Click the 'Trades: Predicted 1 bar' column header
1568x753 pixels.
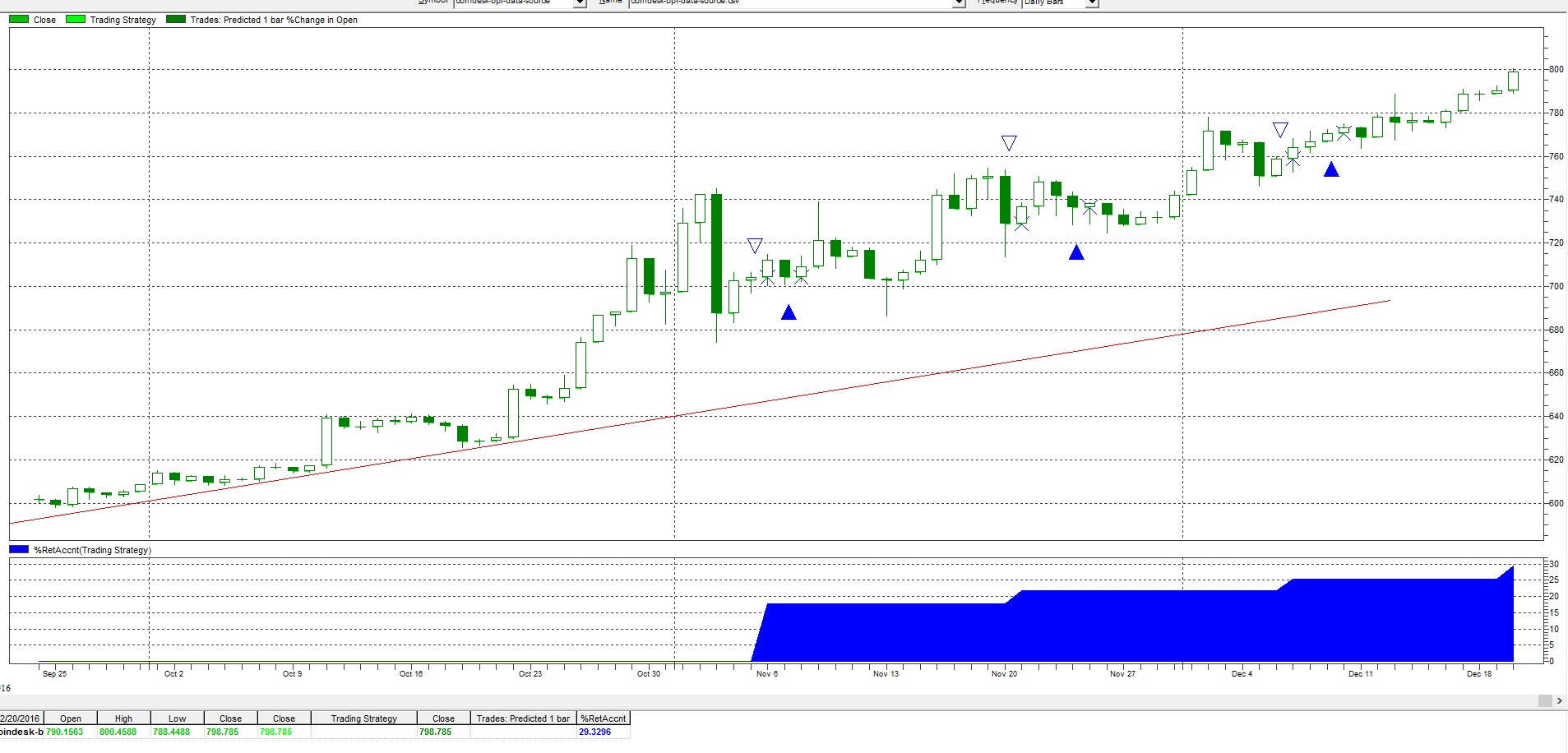tap(523, 718)
